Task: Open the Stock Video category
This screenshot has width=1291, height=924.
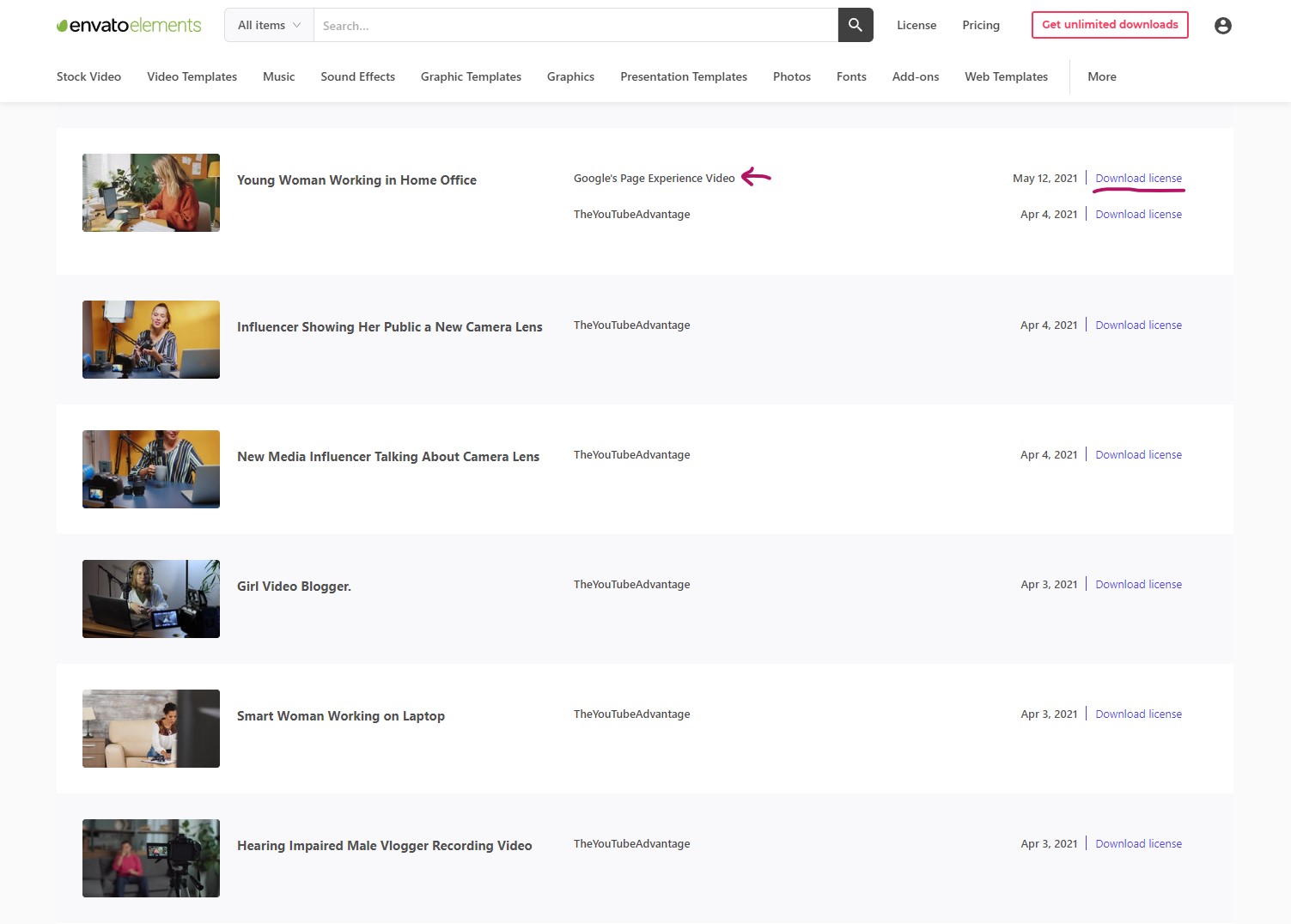Action: pyautogui.click(x=88, y=76)
